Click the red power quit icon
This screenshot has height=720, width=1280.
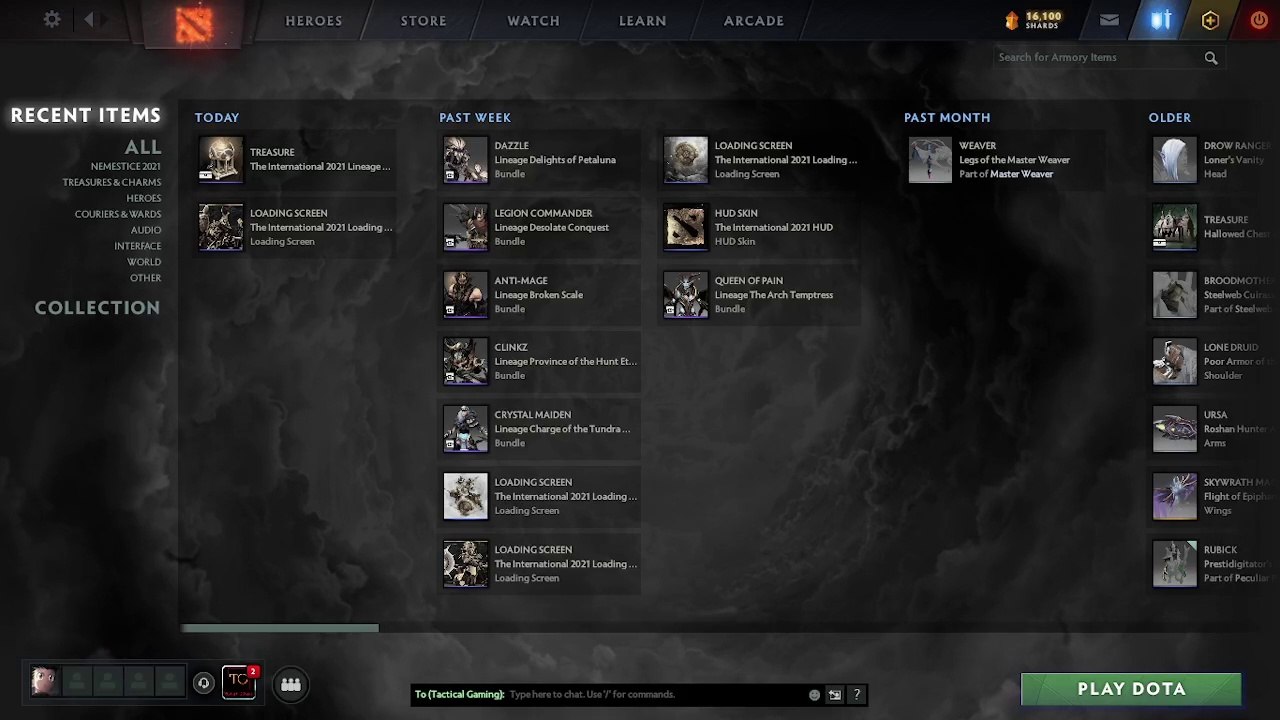tap(1259, 20)
